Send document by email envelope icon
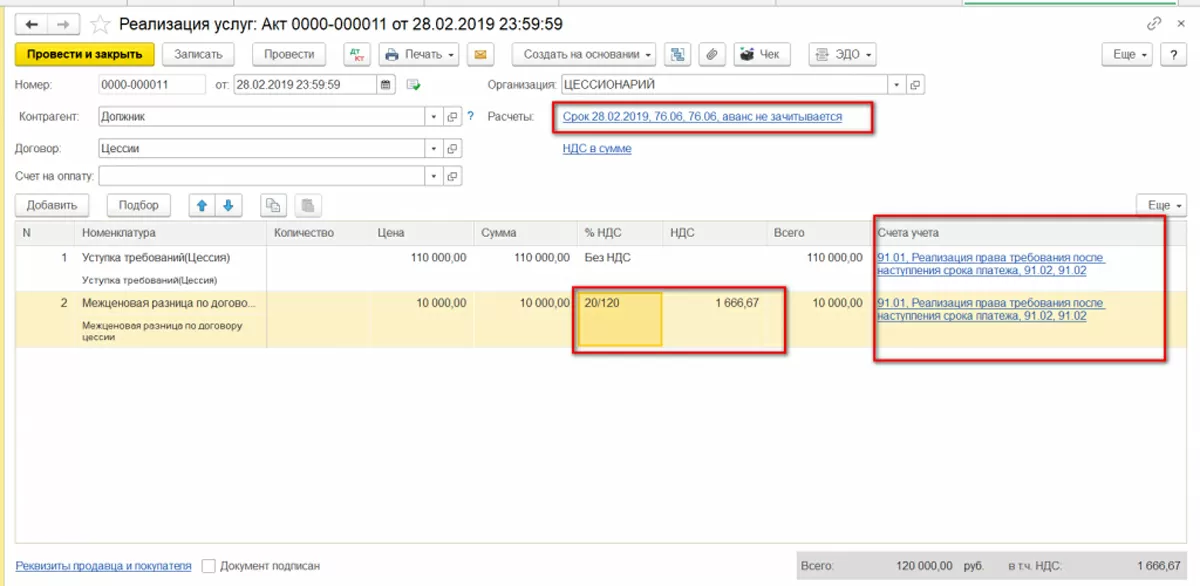1200x586 pixels. (x=480, y=54)
